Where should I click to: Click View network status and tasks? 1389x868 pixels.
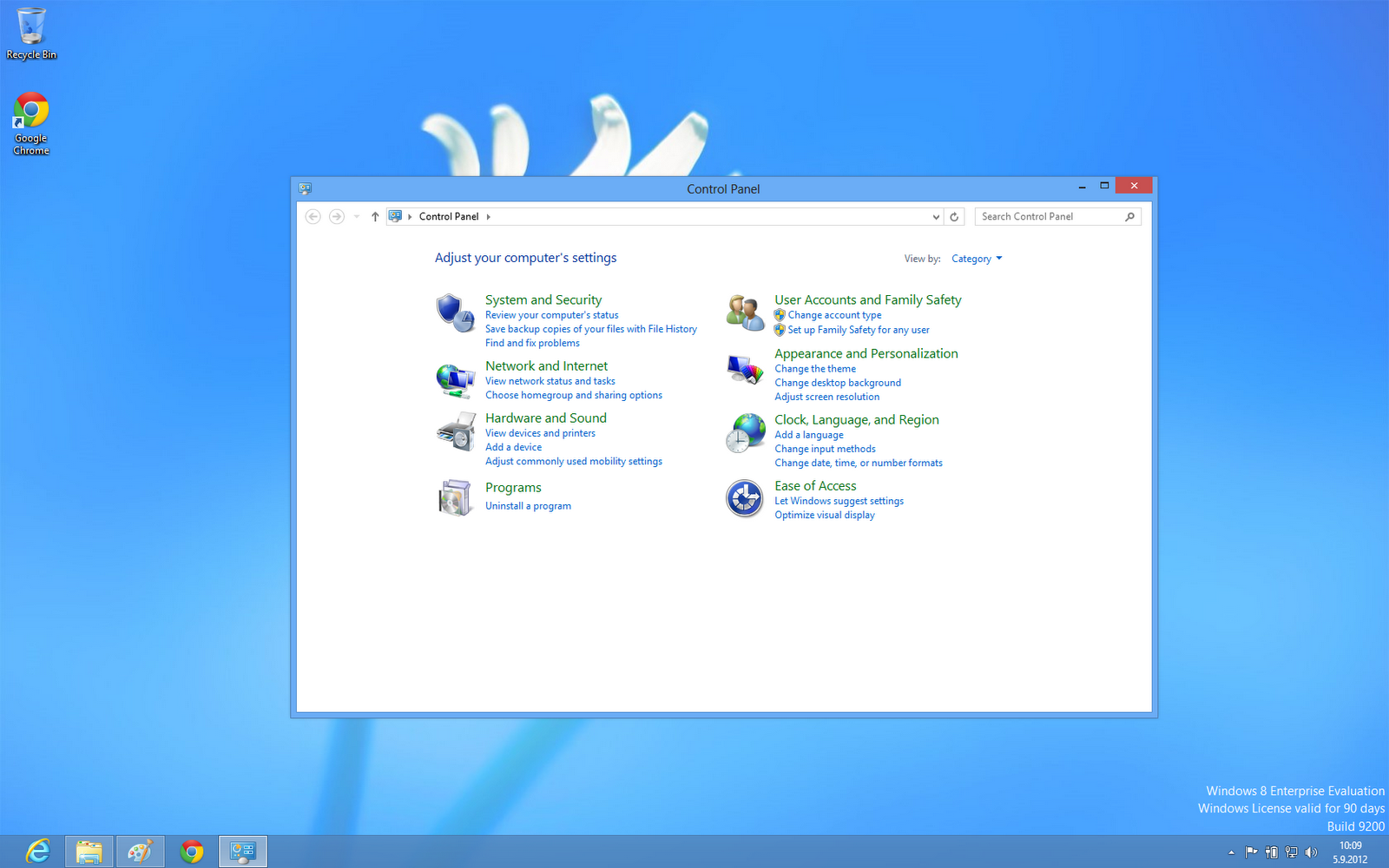550,381
